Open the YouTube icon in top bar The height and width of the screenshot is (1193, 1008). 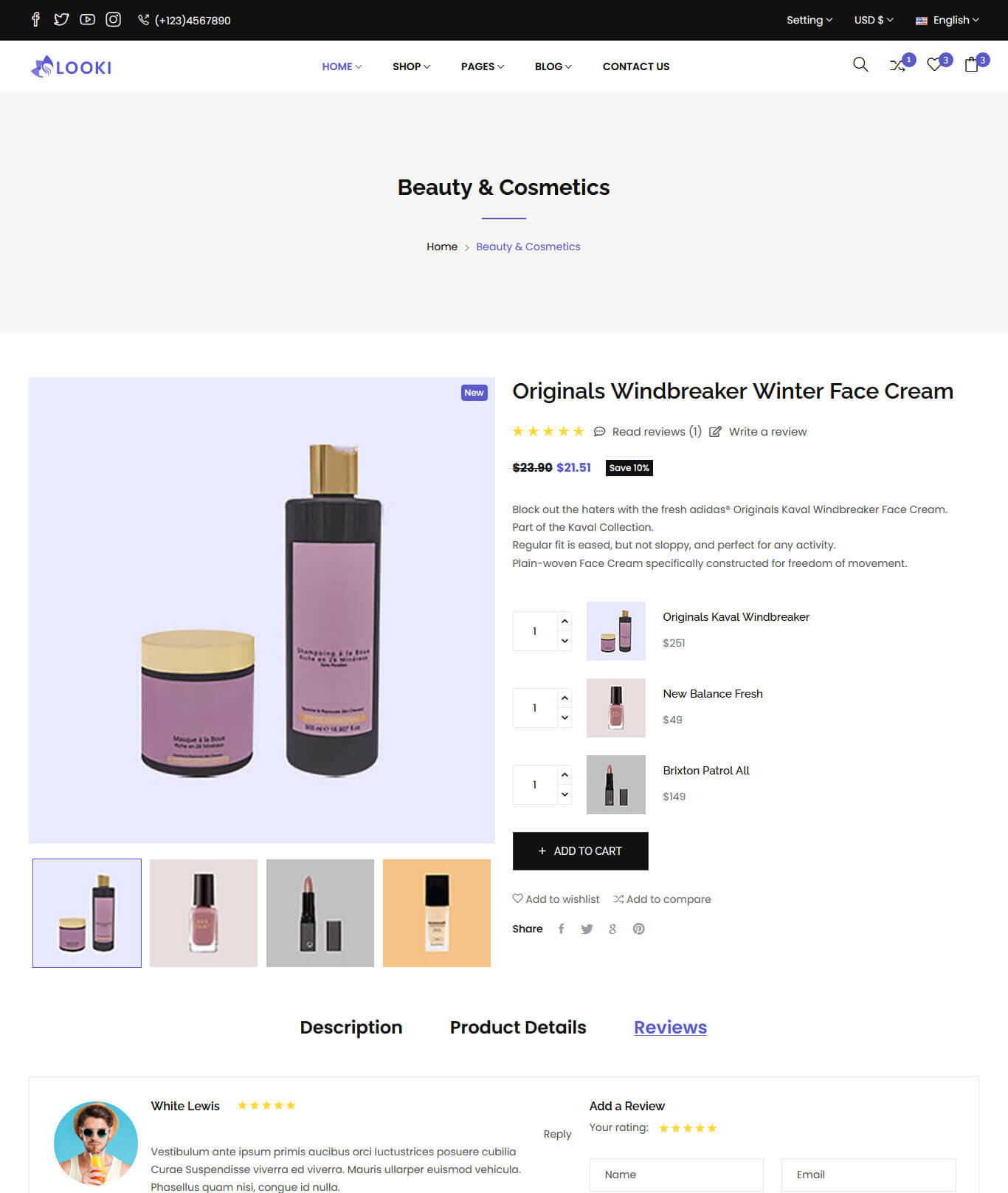(x=87, y=20)
